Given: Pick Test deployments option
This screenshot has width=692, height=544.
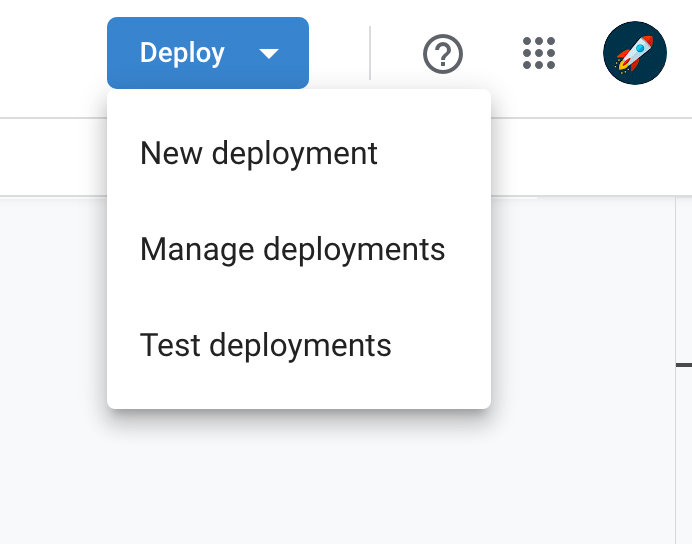Looking at the screenshot, I should pos(265,345).
